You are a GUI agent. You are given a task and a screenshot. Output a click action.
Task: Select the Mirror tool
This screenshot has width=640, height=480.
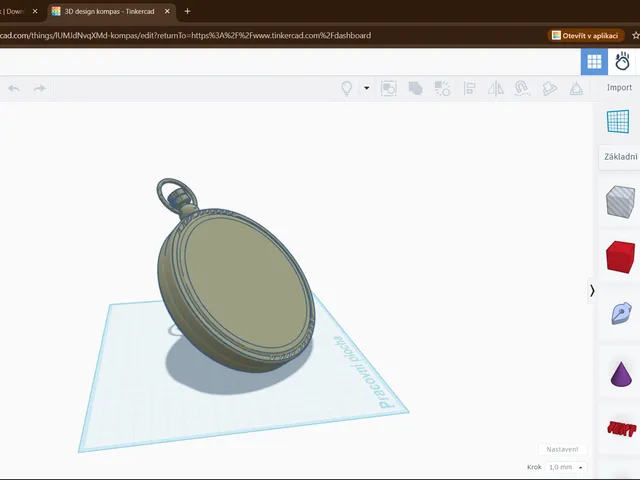click(496, 88)
